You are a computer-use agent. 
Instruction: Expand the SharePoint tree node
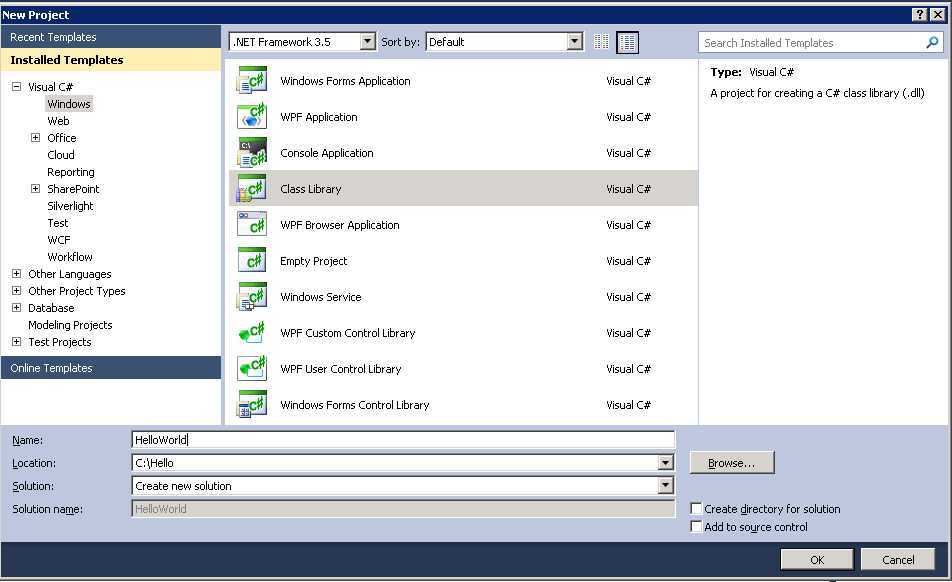[x=36, y=189]
